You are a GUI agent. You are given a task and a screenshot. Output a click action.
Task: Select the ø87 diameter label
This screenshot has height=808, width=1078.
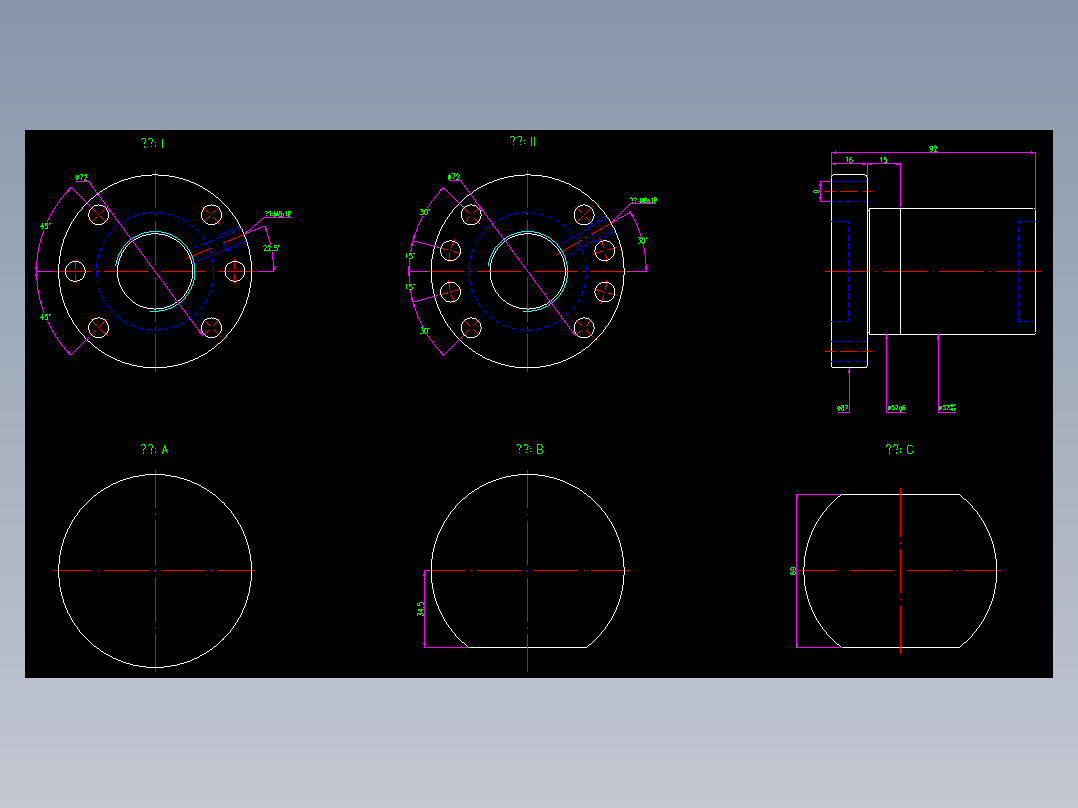(x=842, y=408)
